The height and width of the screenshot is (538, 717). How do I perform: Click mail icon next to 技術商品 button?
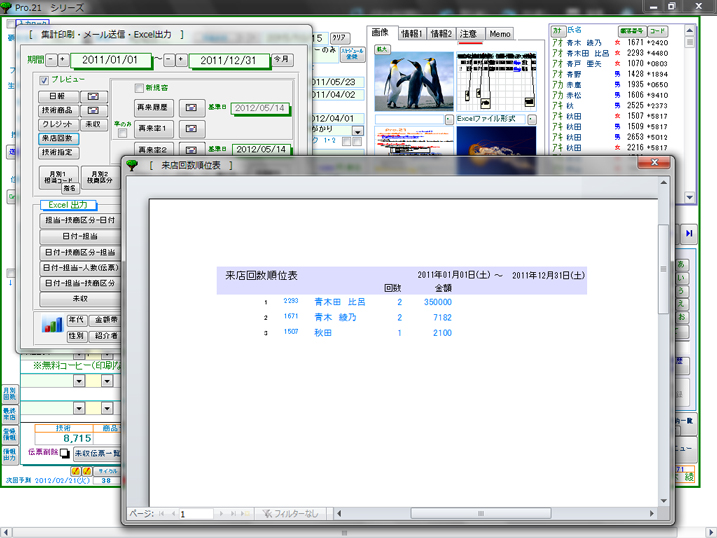[x=93, y=111]
